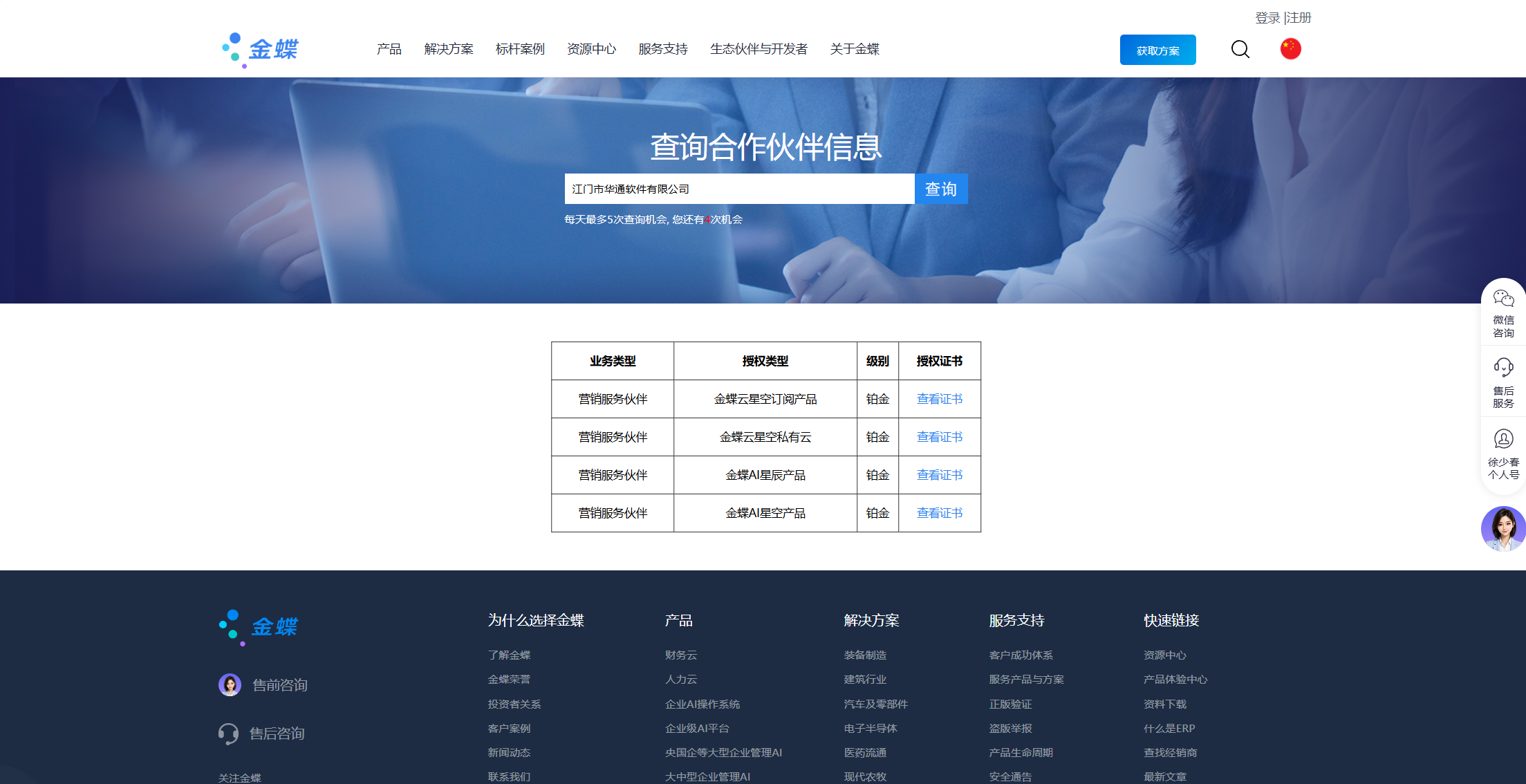Open footer link 新闻动态
The width and height of the screenshot is (1526, 784).
click(509, 752)
